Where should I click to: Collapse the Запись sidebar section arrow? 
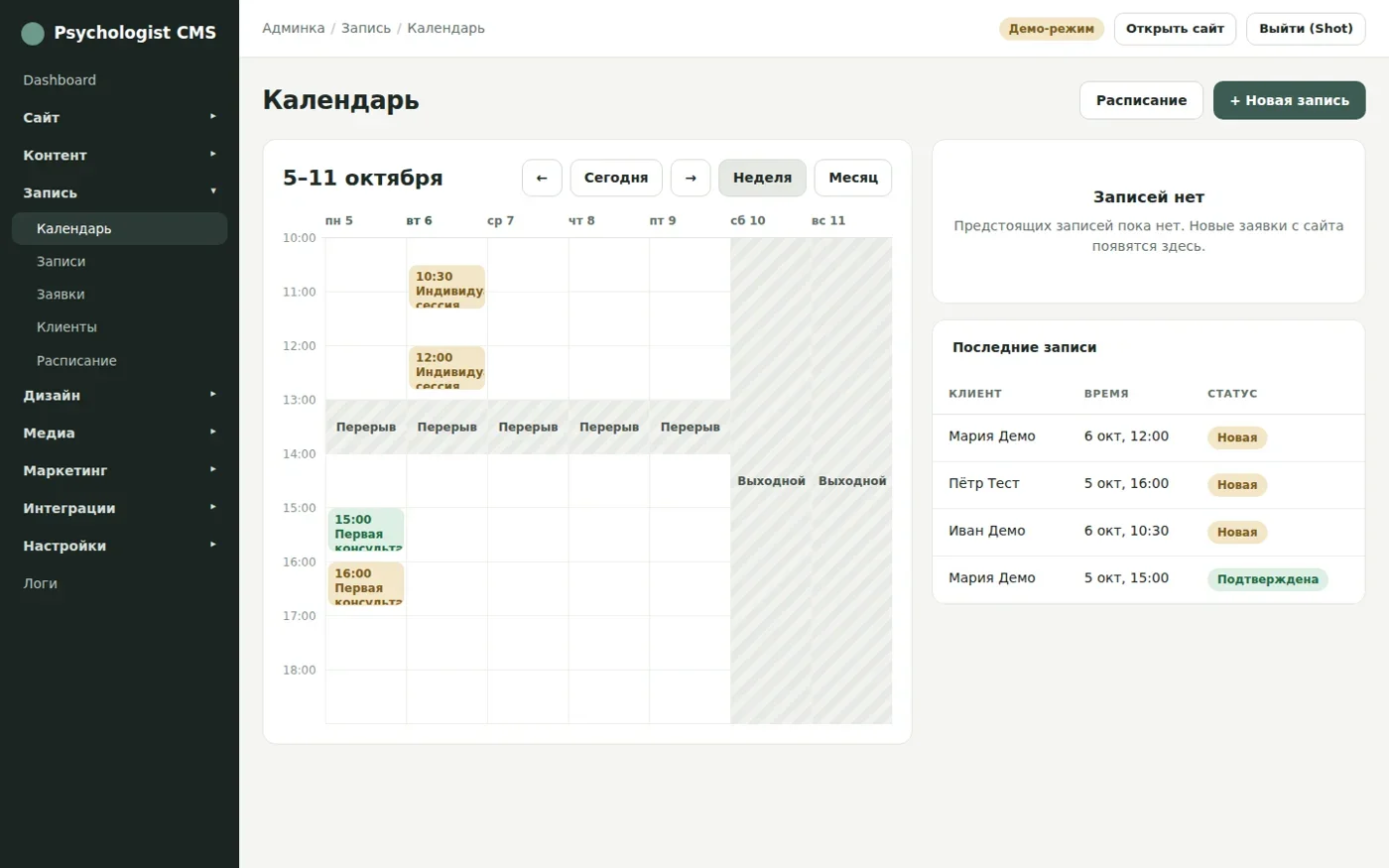coord(212,191)
